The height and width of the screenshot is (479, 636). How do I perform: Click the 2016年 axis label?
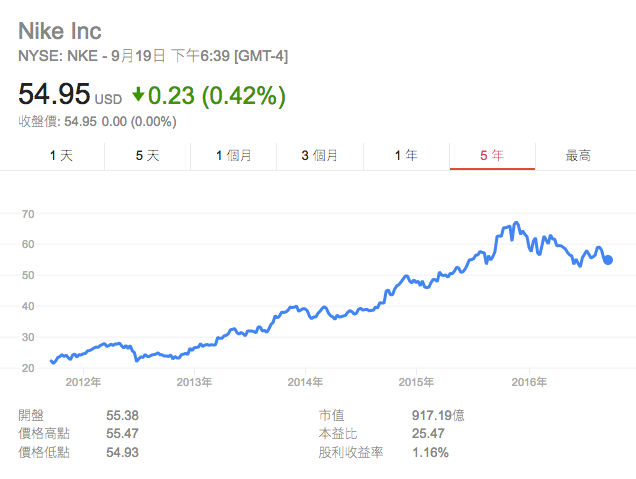click(x=529, y=382)
